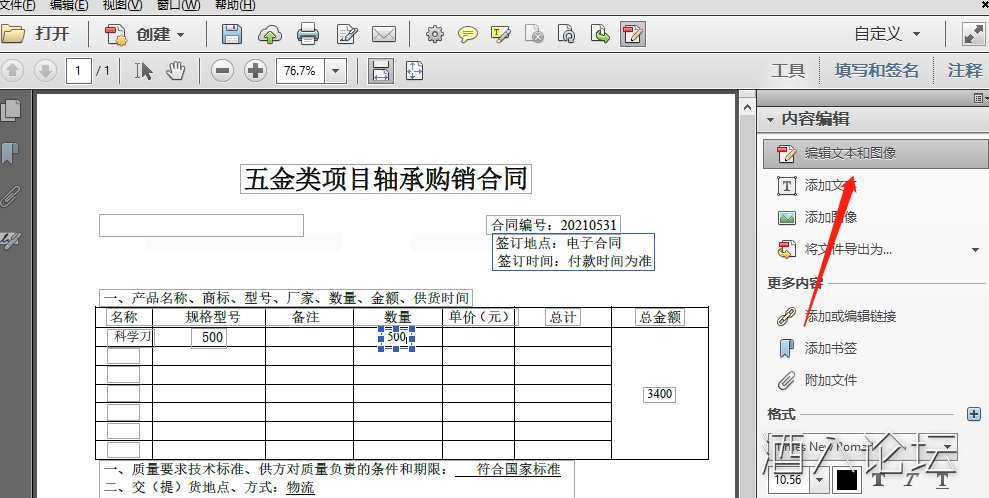989x498 pixels.
Task: Click the Zoom in plus icon
Action: pyautogui.click(x=256, y=71)
